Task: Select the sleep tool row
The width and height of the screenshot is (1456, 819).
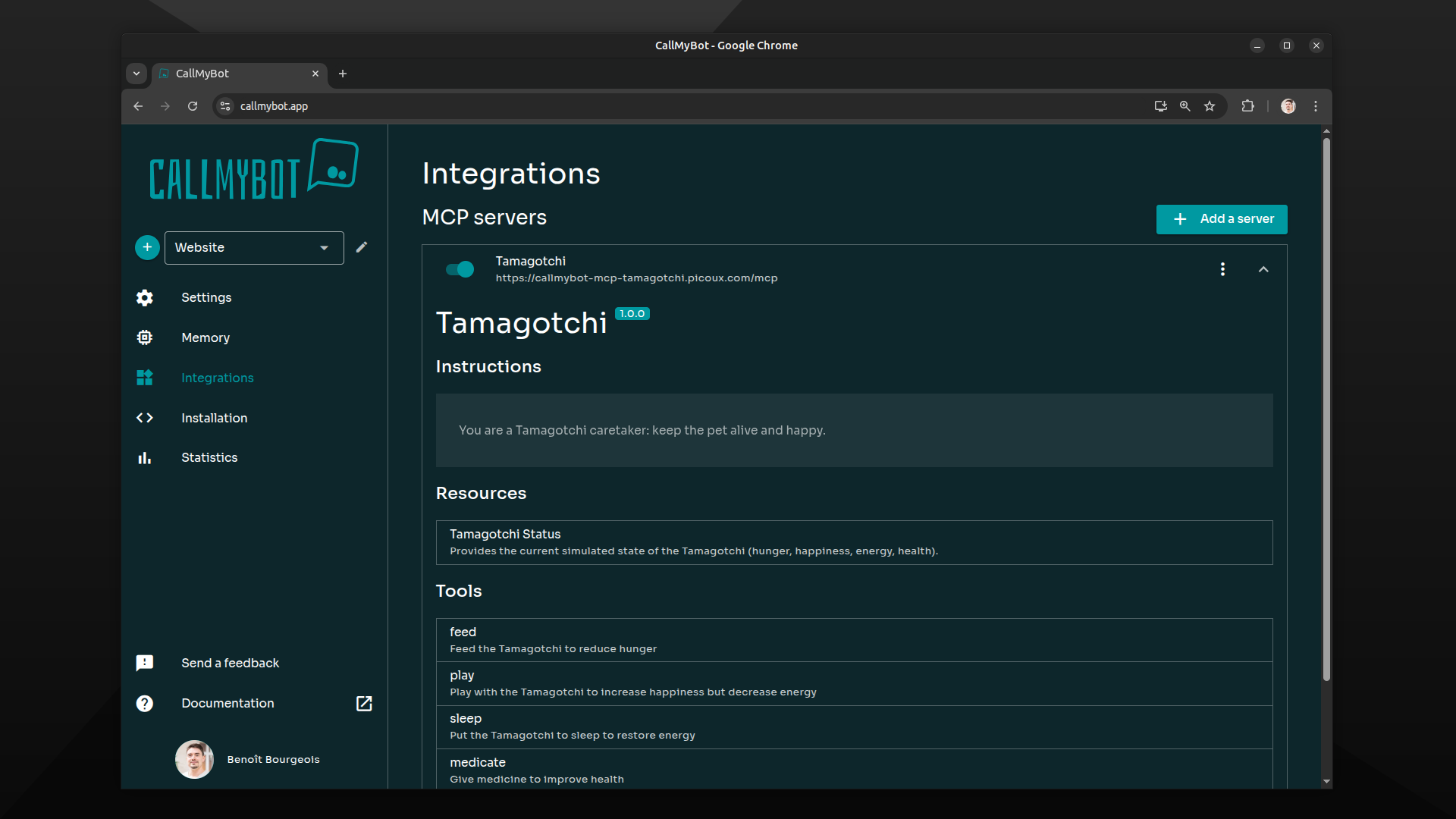Action: tap(855, 727)
